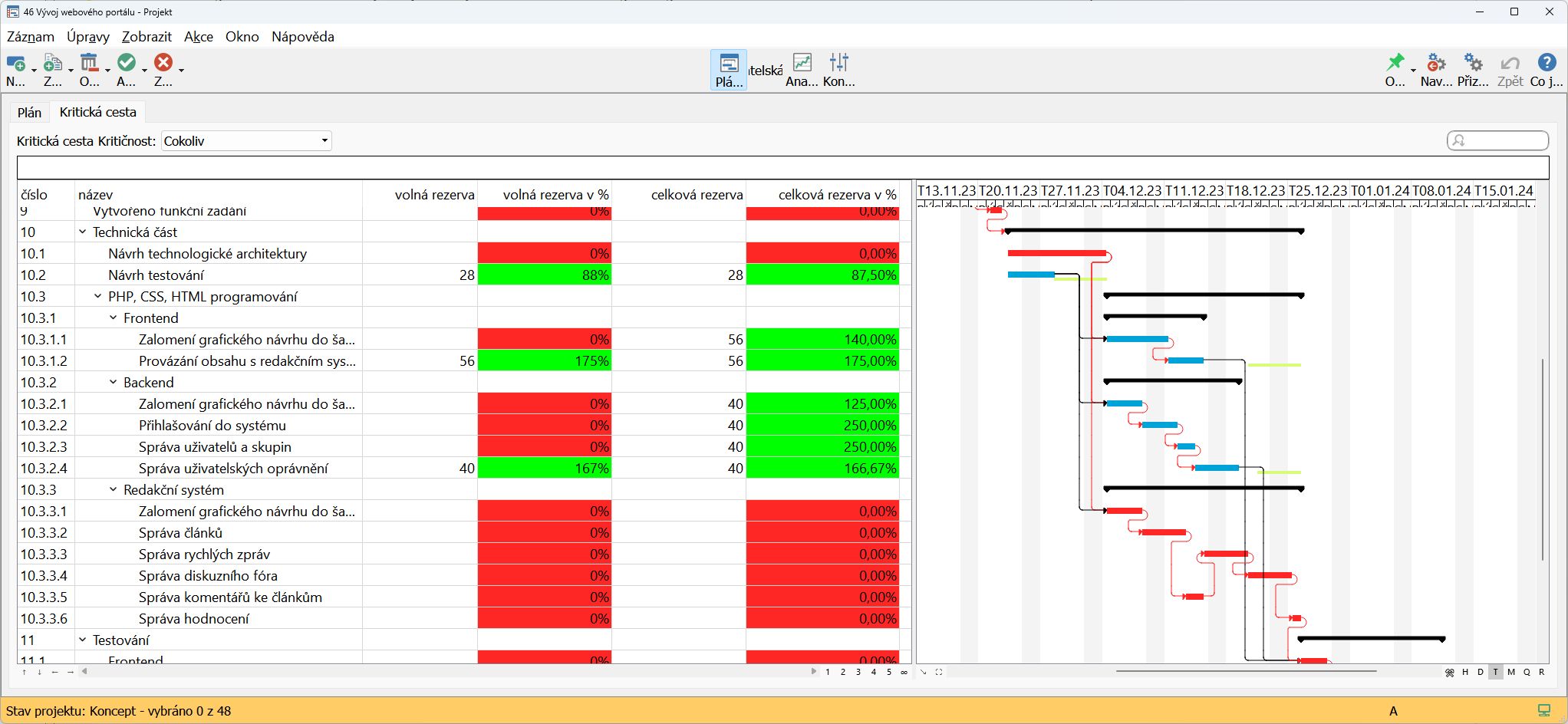Switch Gantt timescale to M
Viewport: 1568px width, 724px height.
click(x=1511, y=672)
